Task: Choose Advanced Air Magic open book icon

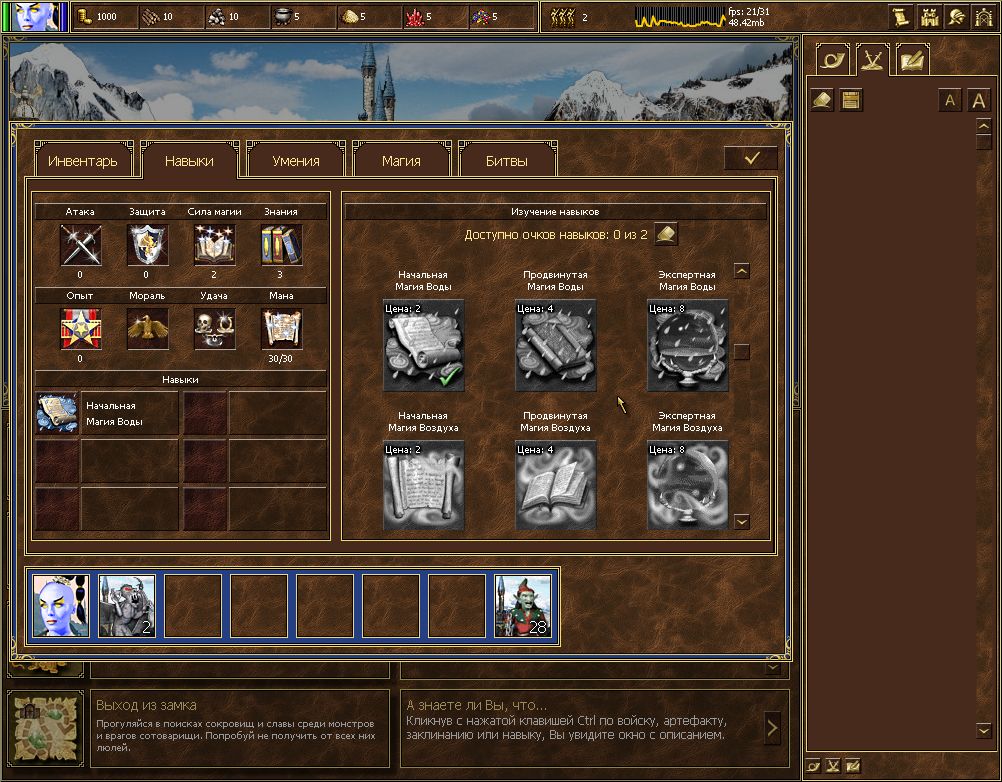Action: (x=555, y=486)
